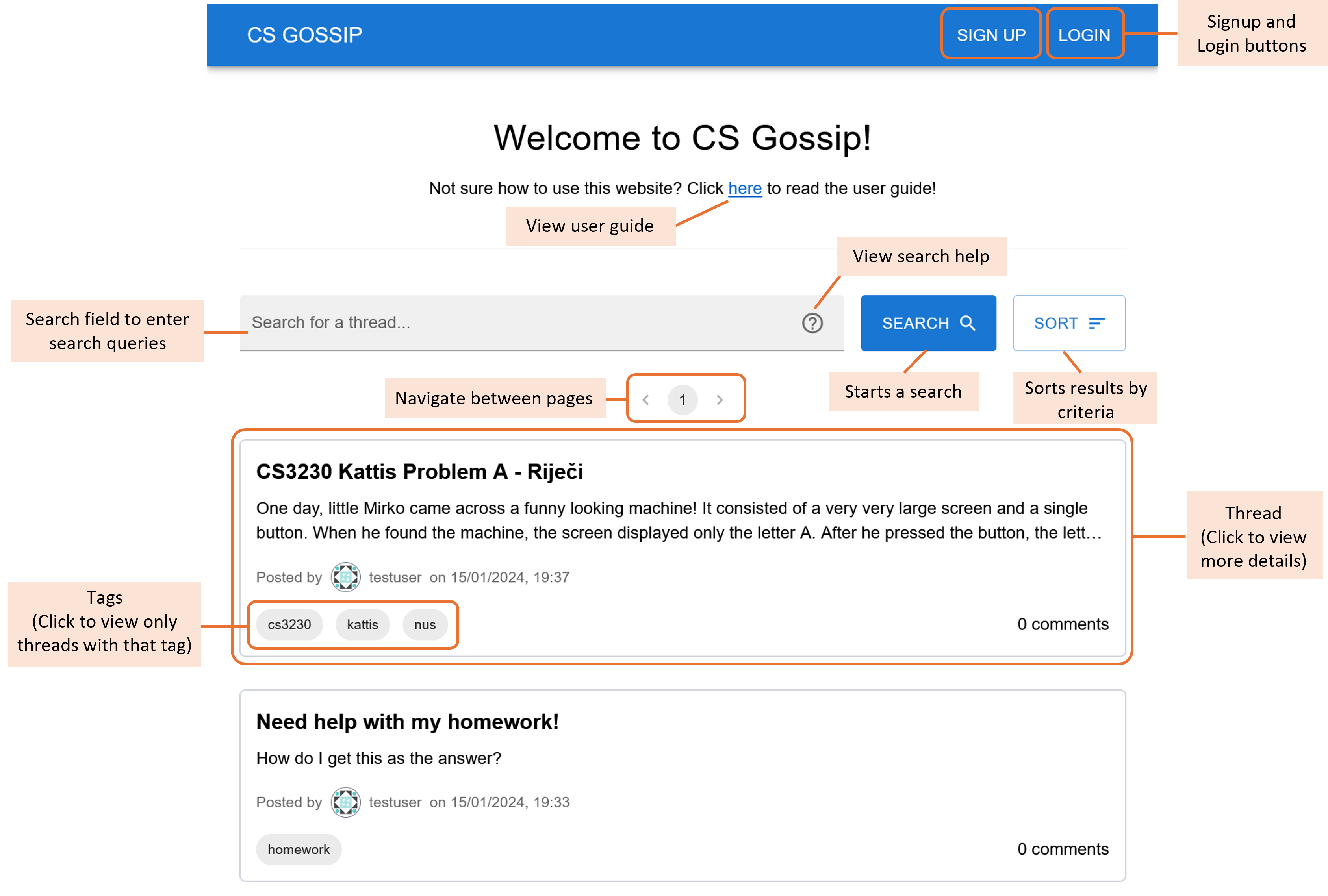Viewport: 1328px width, 896px height.
Task: Go to the previous page with the left chevron
Action: tap(646, 400)
